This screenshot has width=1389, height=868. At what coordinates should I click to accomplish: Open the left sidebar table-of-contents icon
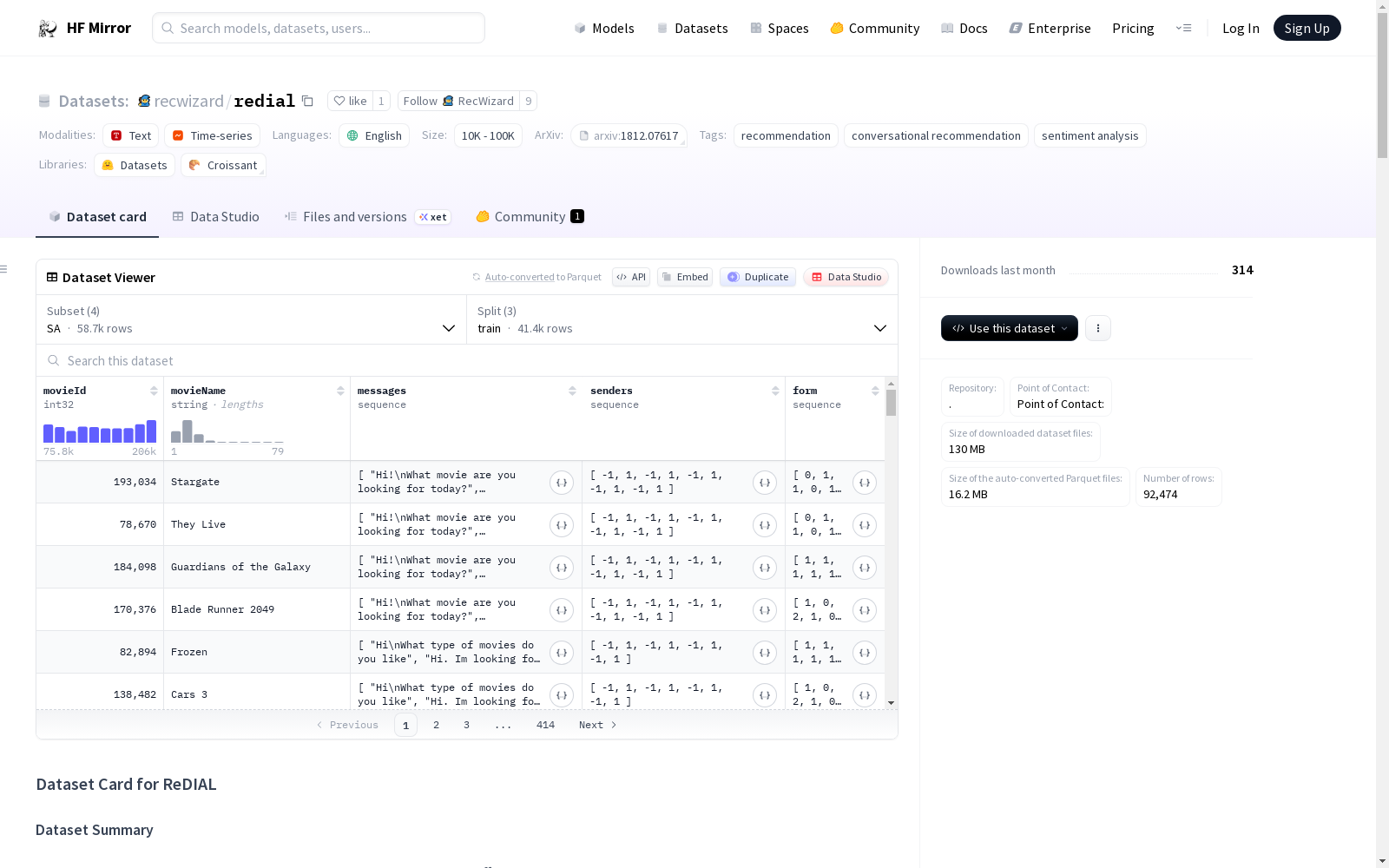point(3,269)
